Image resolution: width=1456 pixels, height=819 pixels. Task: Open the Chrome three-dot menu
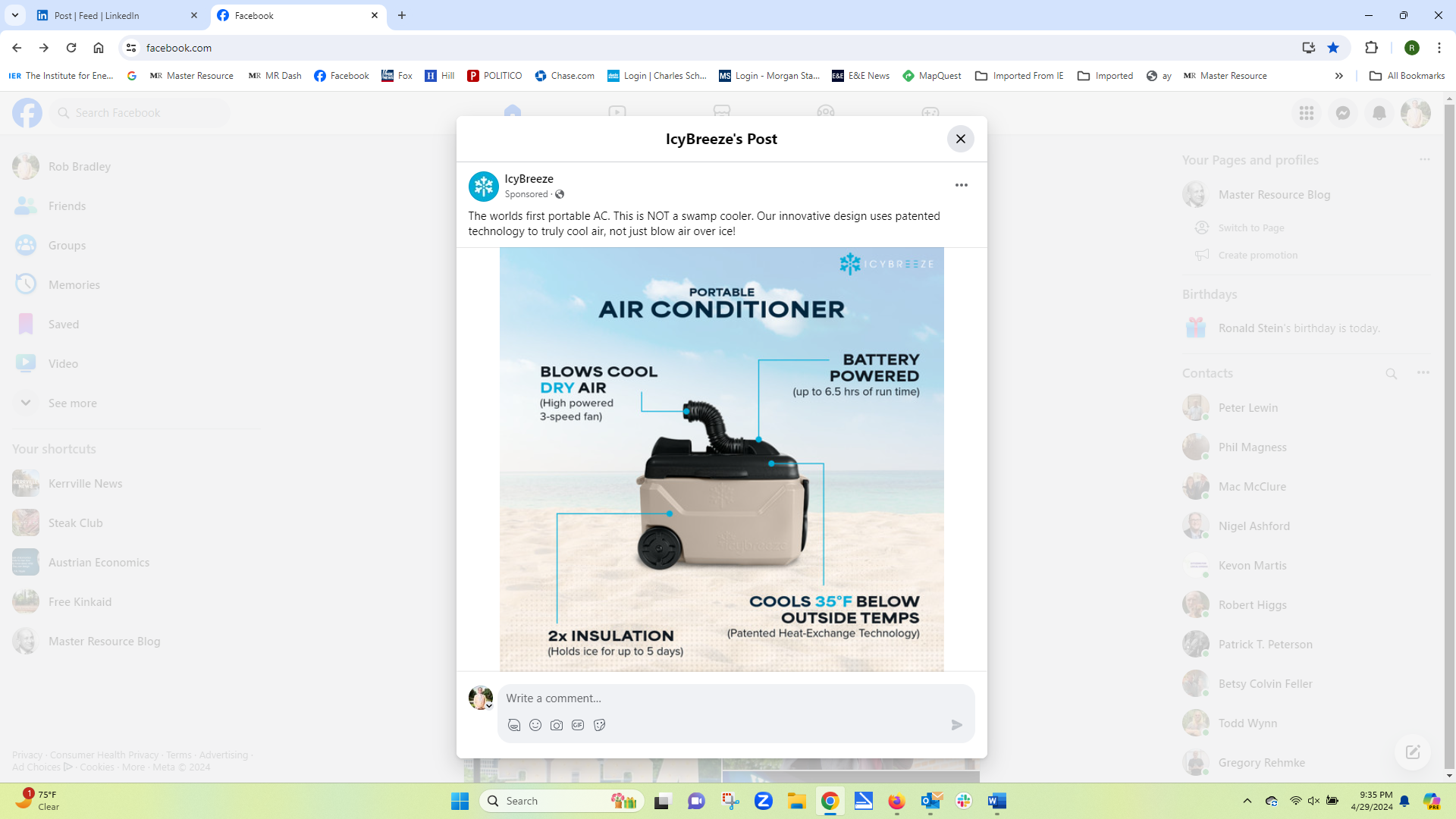[x=1439, y=48]
